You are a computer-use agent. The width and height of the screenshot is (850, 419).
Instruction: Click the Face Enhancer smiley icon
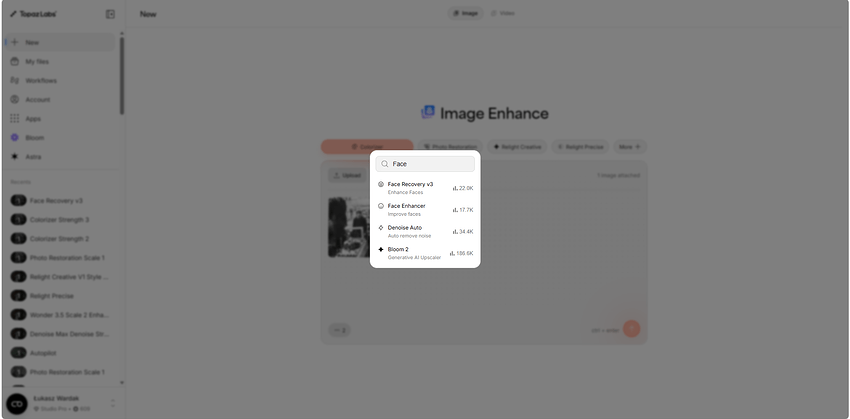point(381,206)
